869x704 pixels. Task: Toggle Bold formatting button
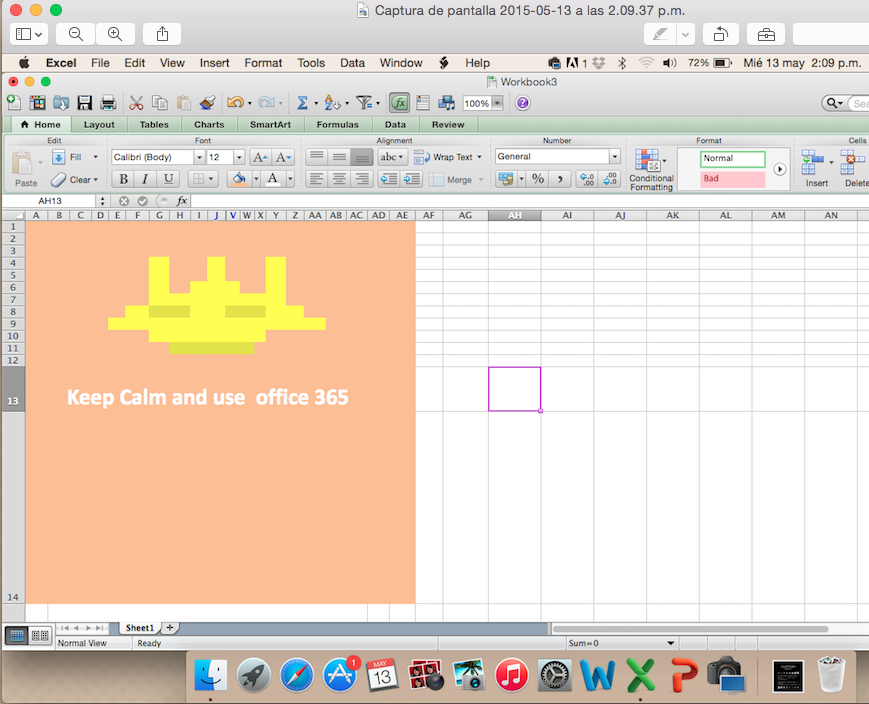123,178
